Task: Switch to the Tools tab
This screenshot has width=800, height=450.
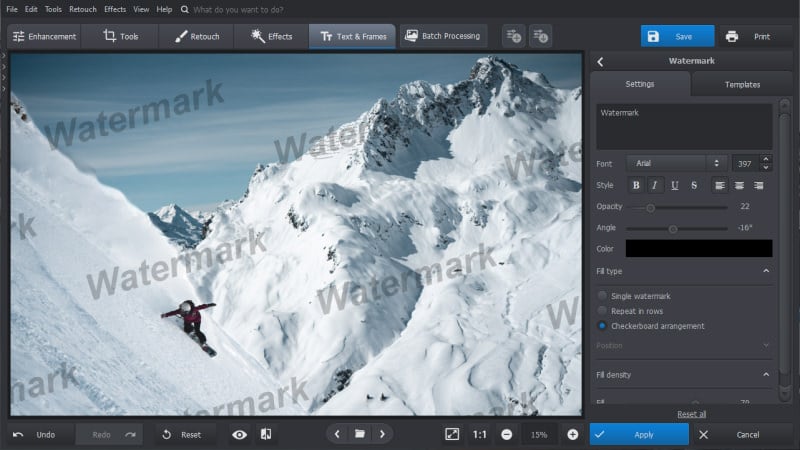Action: point(120,36)
